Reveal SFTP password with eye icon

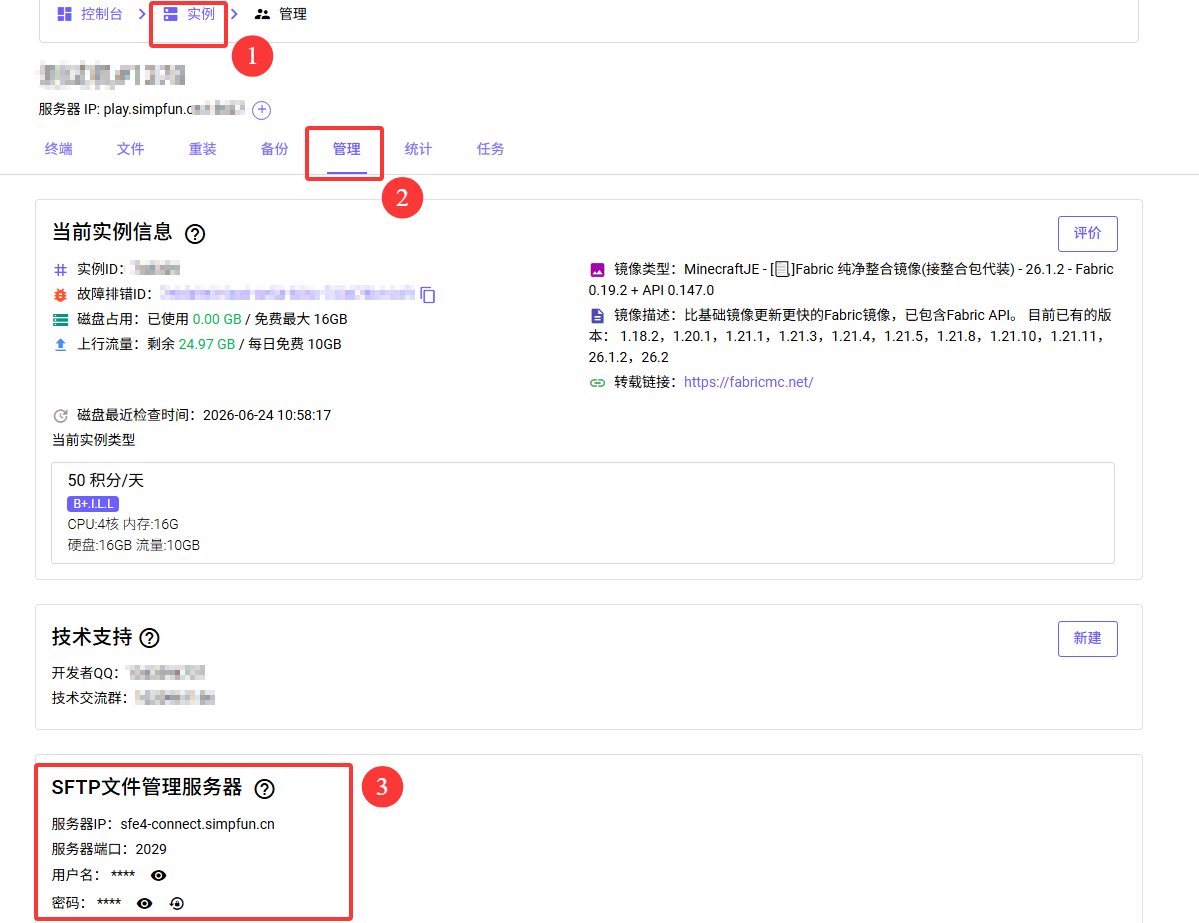point(144,904)
